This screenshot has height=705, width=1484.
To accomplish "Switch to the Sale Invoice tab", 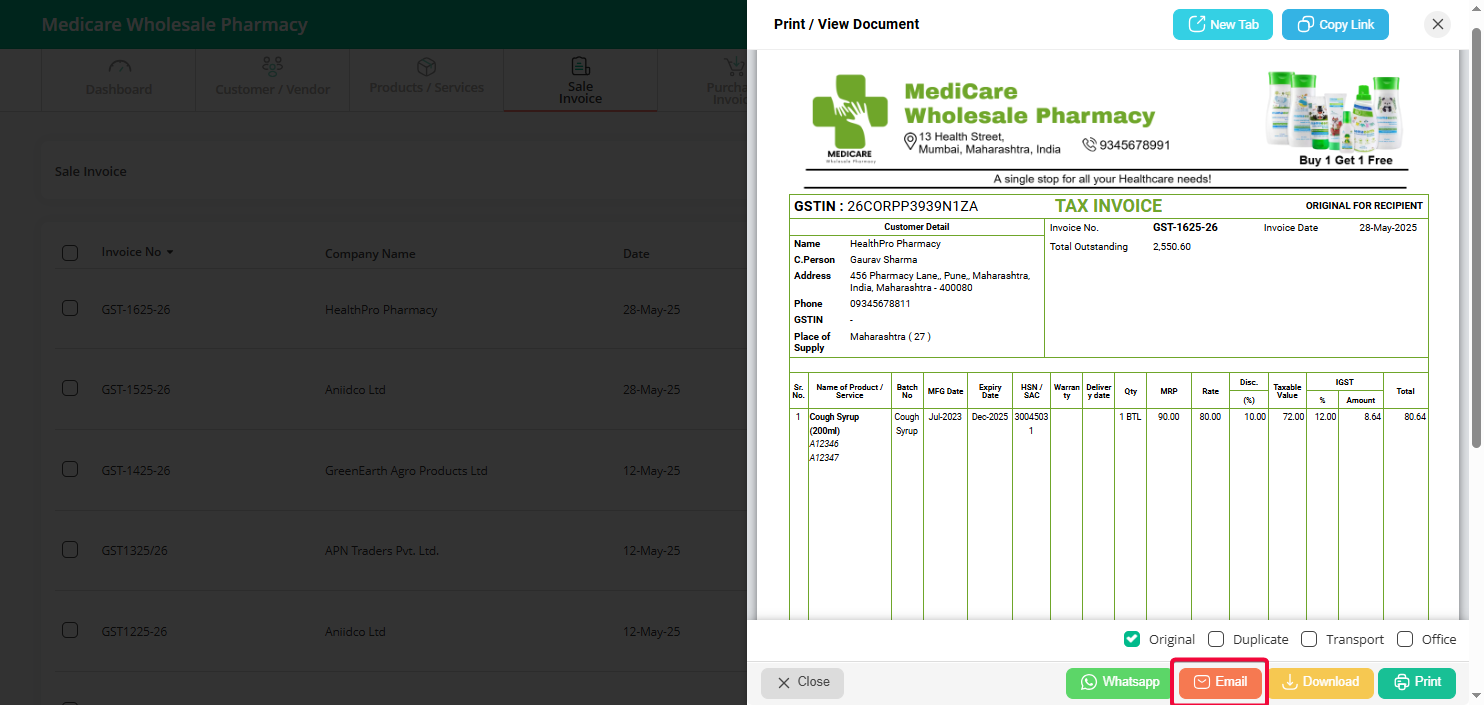I will coord(581,79).
